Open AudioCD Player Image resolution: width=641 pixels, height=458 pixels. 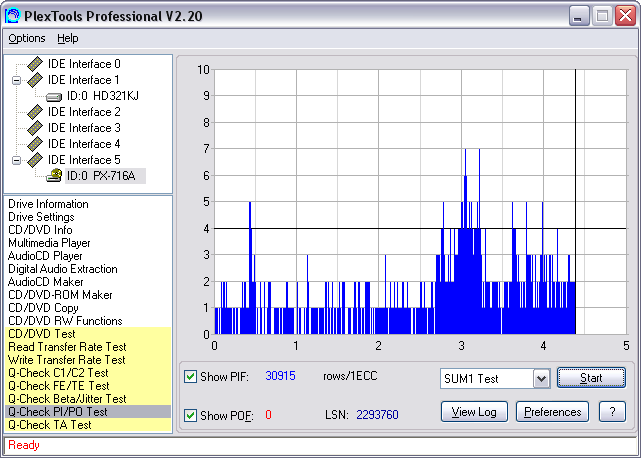(45, 256)
